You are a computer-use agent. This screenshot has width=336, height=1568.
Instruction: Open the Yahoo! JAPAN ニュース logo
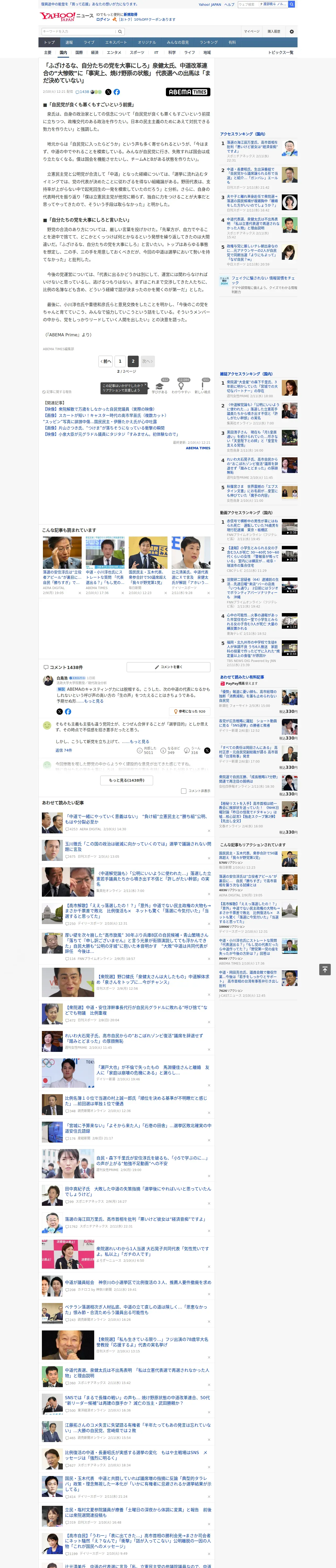tap(66, 16)
